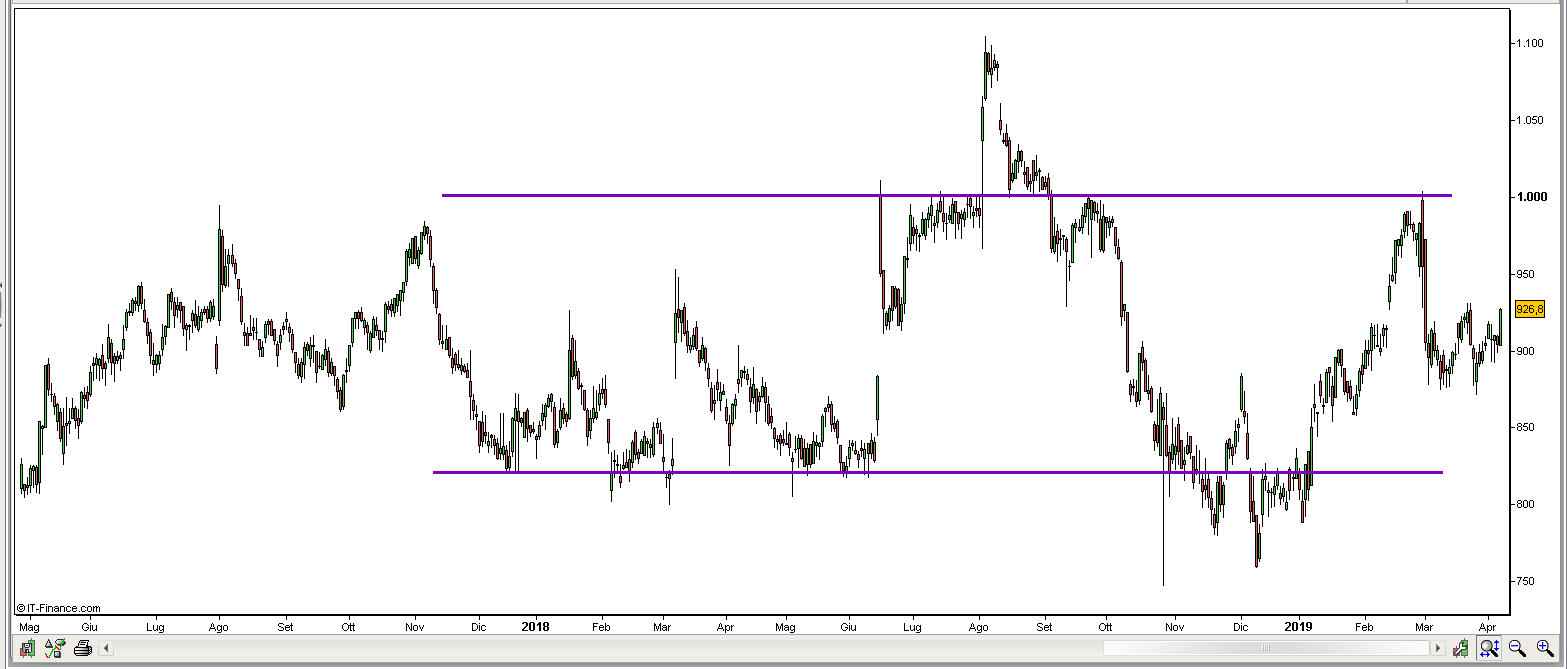Click the chart icon beside the zoom tools
This screenshot has width=1567, height=669.
[1461, 648]
